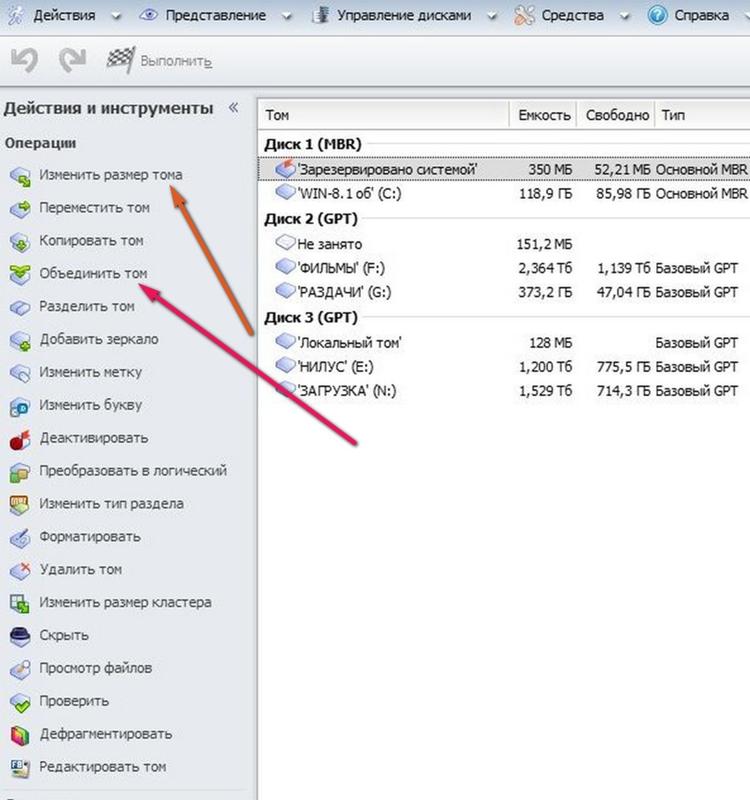Select the 'ЗАГРУЗКА' (N:) volume name
Screen dimensions: 750x800
click(x=347, y=391)
